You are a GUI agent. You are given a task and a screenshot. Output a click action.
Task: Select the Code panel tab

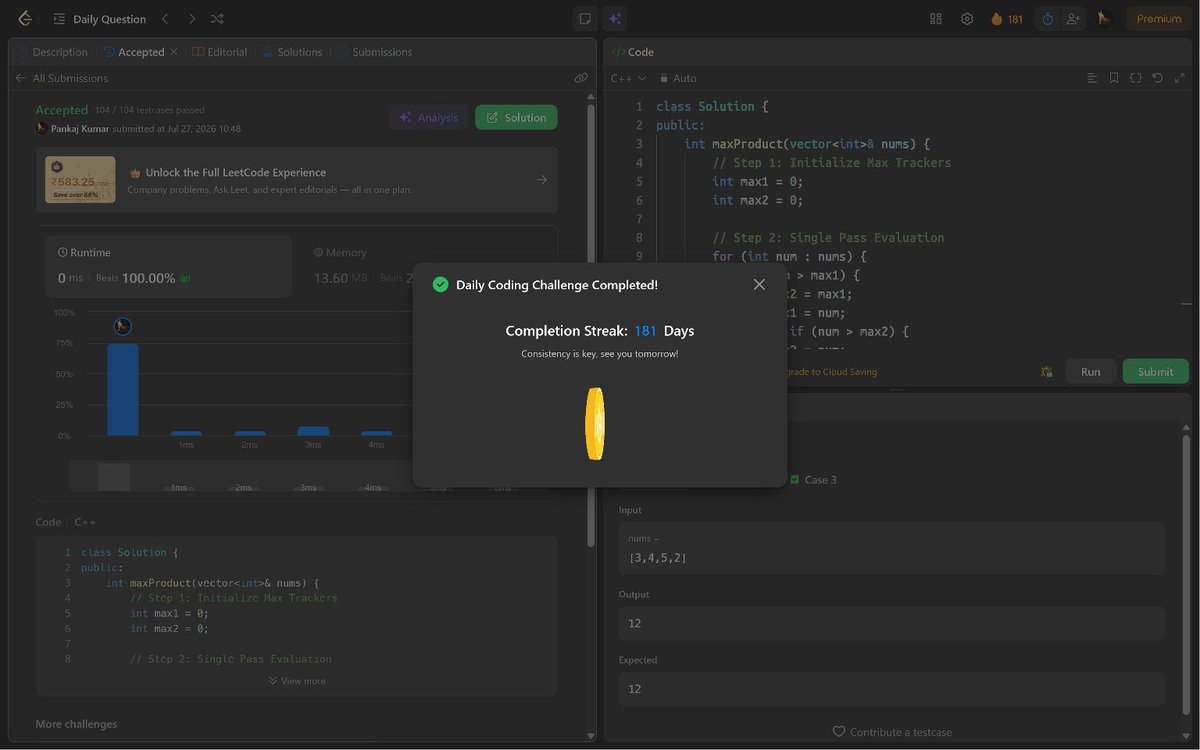[x=632, y=52]
